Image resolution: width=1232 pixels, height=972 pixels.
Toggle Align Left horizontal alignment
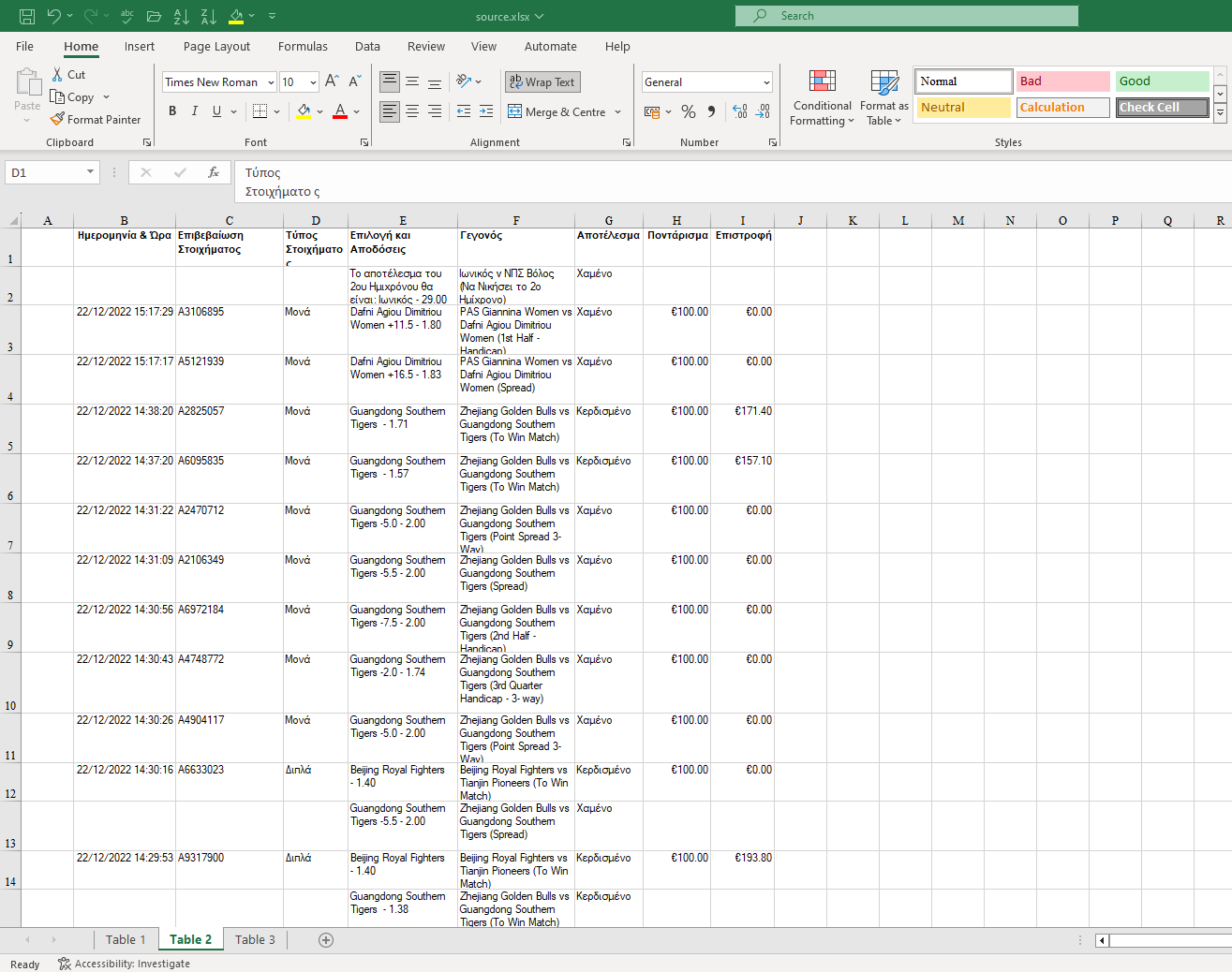pos(390,111)
